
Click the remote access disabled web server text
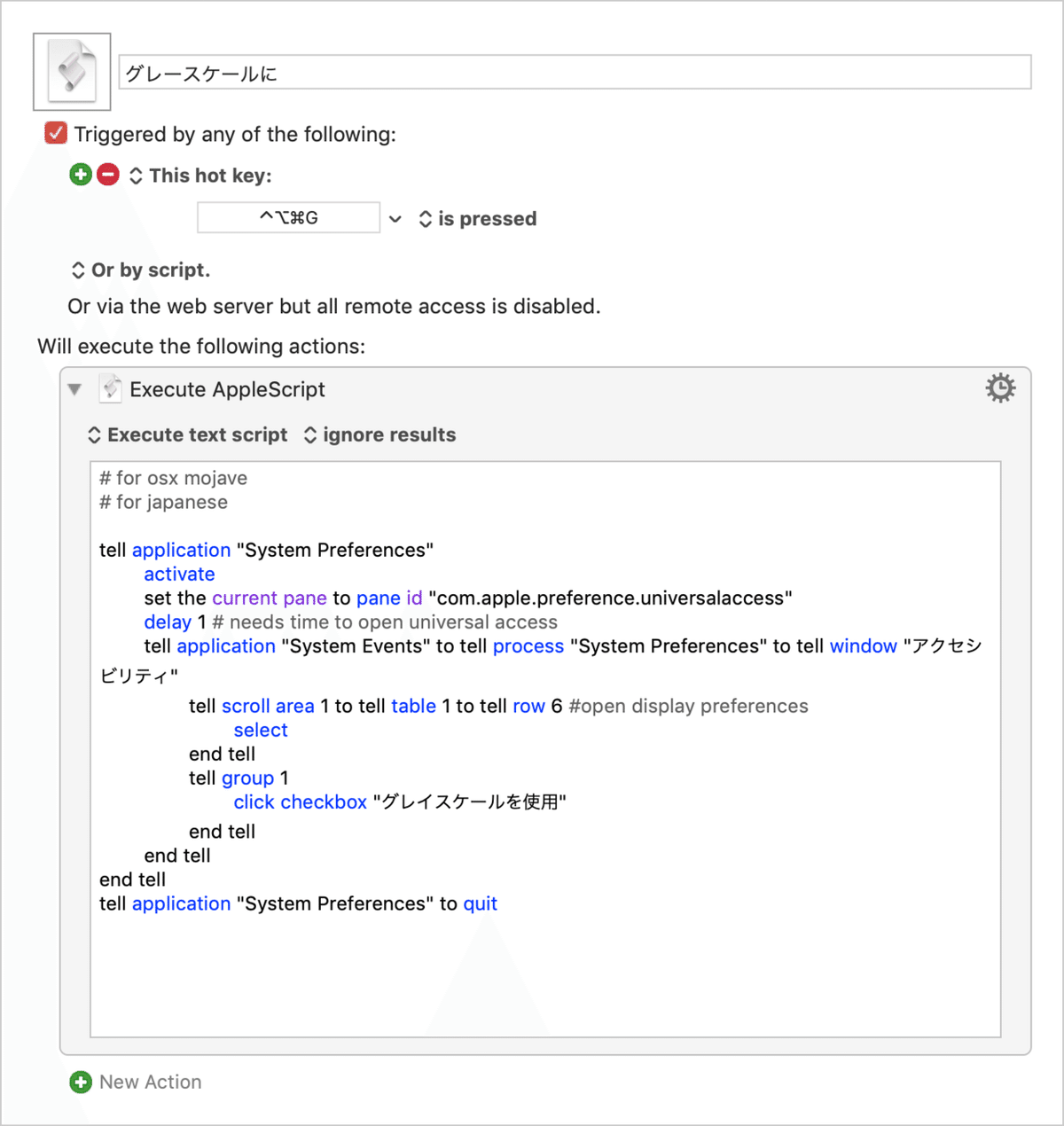(x=334, y=307)
